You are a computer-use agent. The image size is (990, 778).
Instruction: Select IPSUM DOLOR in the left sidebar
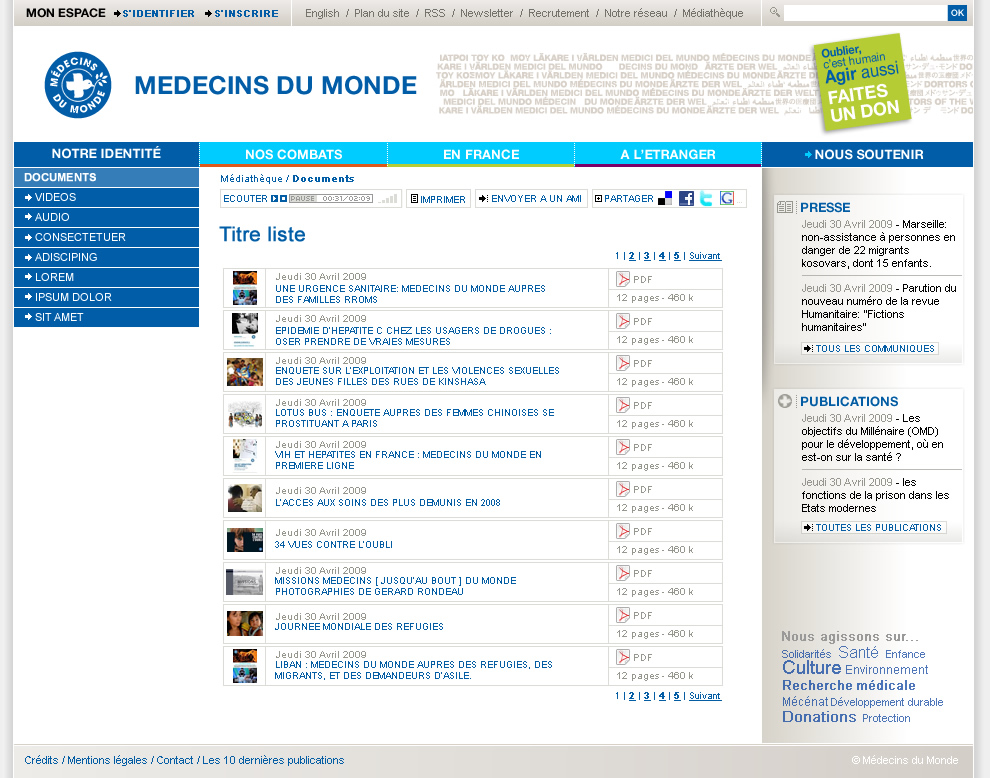[x=106, y=297]
